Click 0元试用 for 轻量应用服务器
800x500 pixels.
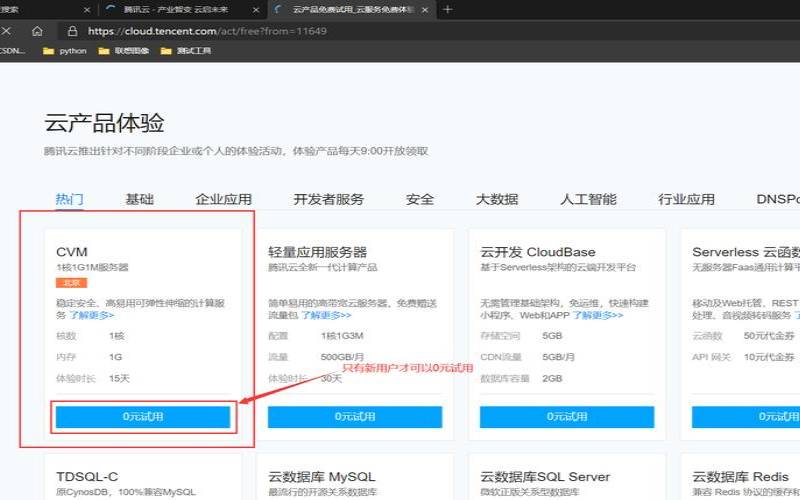355,416
